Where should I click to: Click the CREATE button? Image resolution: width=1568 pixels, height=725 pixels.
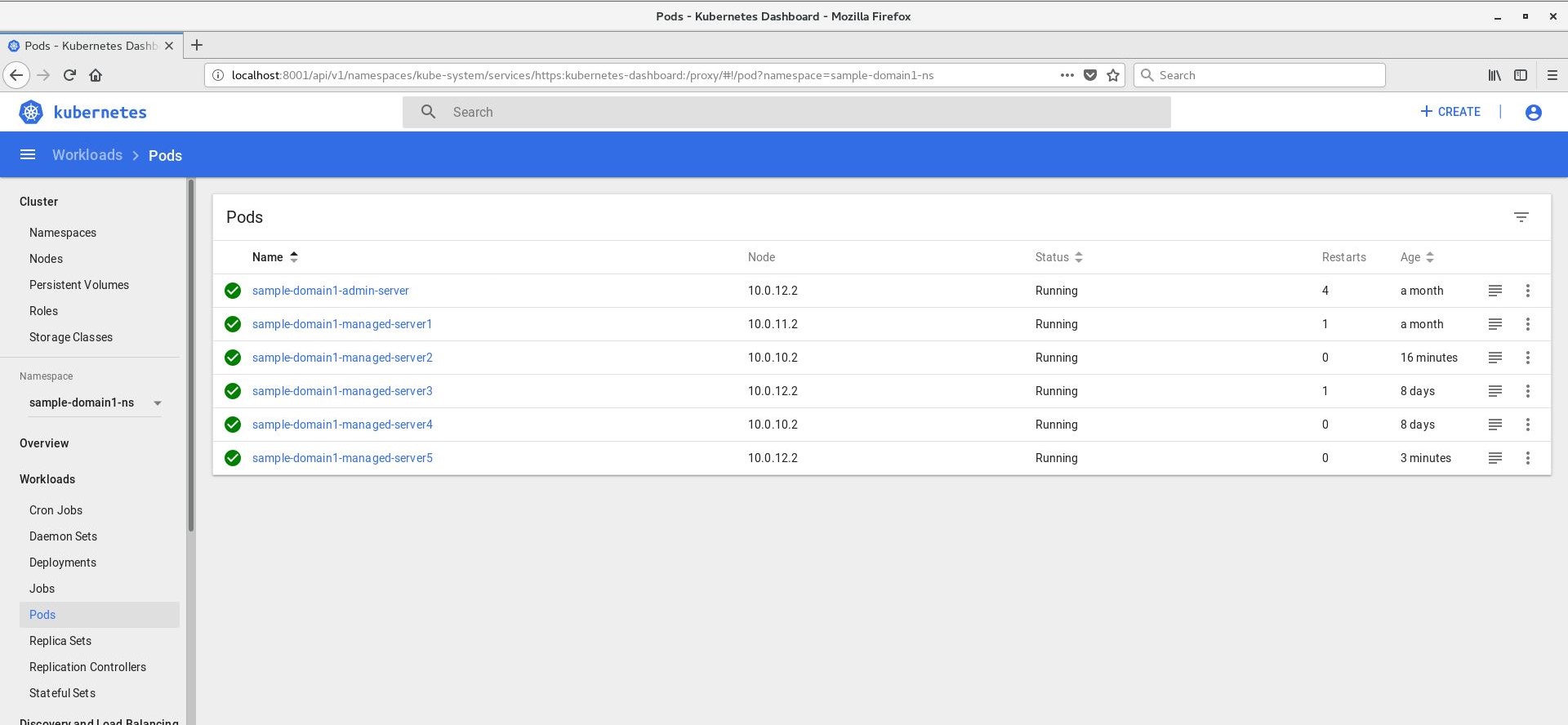tap(1450, 112)
